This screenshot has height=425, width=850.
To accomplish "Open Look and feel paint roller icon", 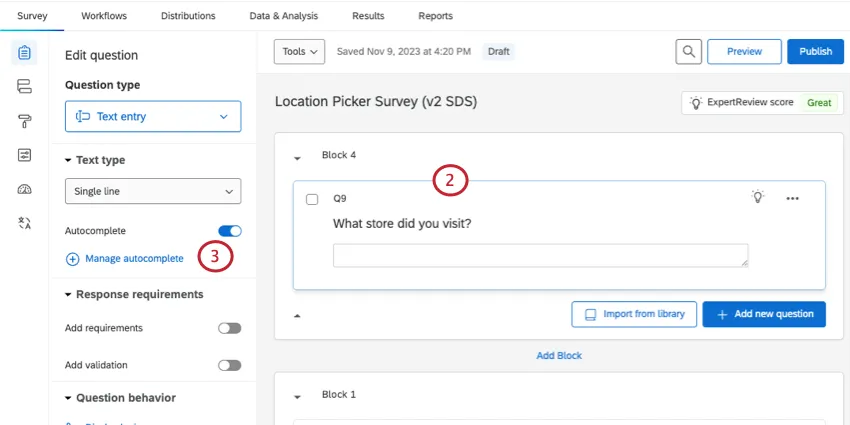I will pos(24,121).
